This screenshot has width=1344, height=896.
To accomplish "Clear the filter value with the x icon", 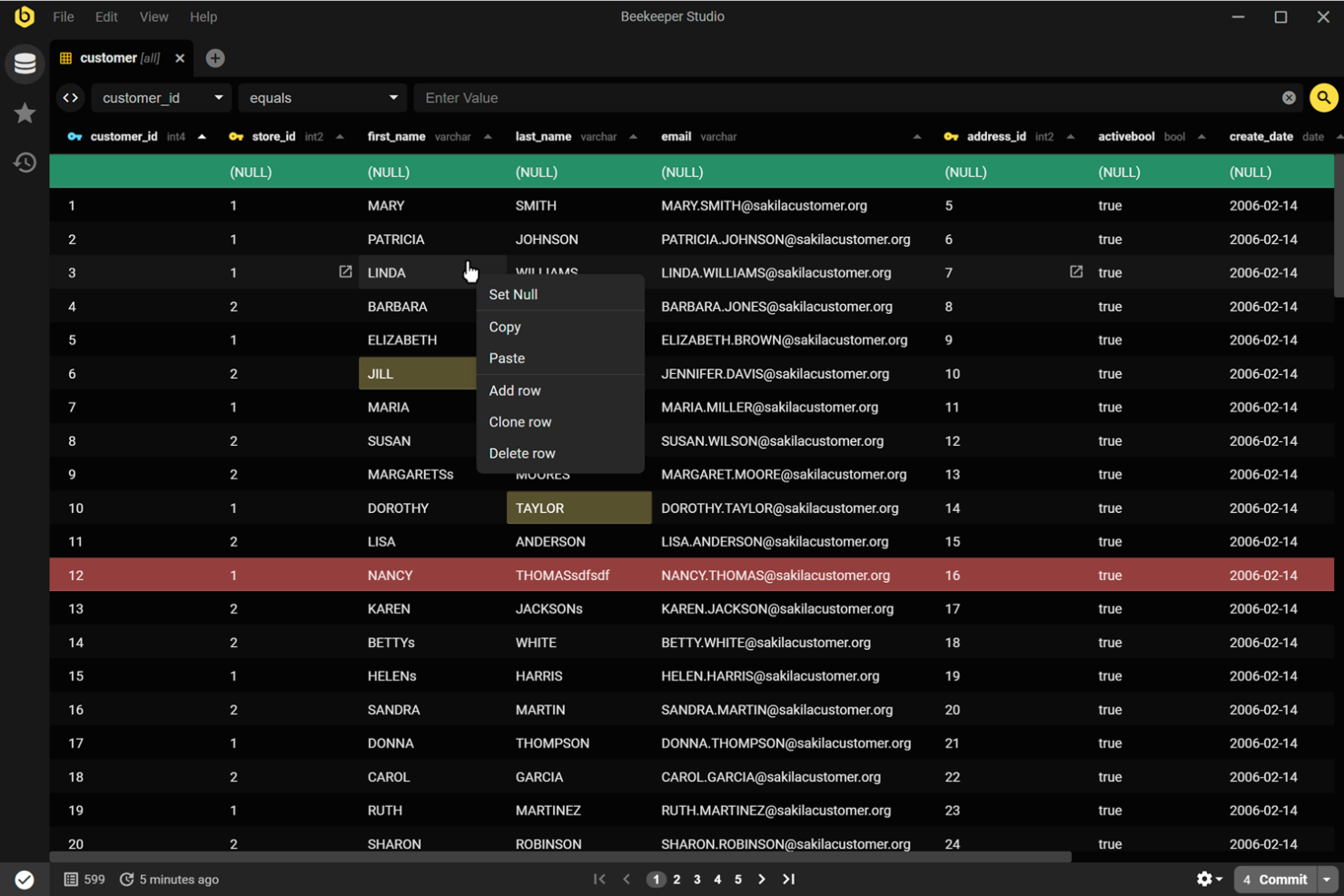I will tap(1289, 97).
